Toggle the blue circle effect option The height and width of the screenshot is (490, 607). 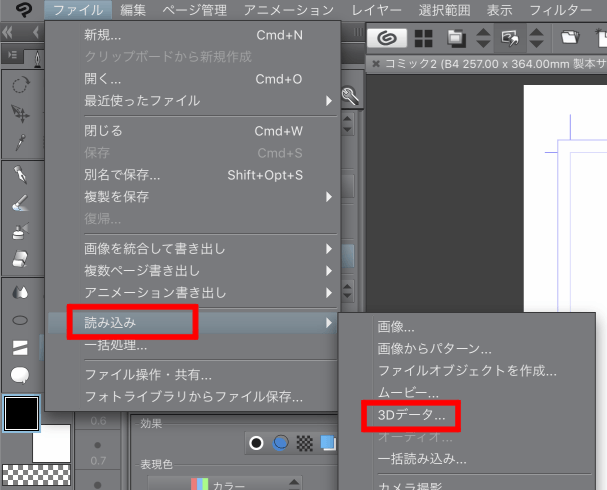click(281, 442)
